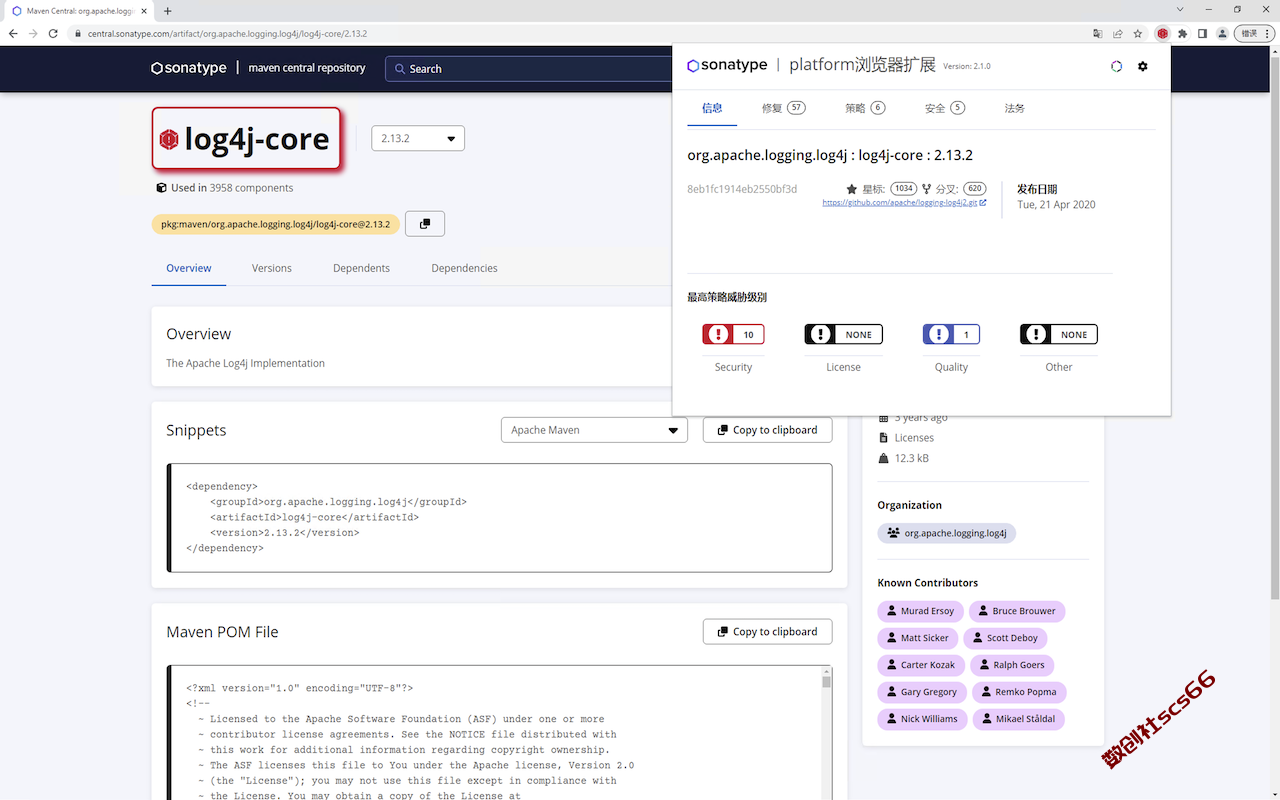
Task: Bookmark this page with star icon
Action: tap(1138, 33)
